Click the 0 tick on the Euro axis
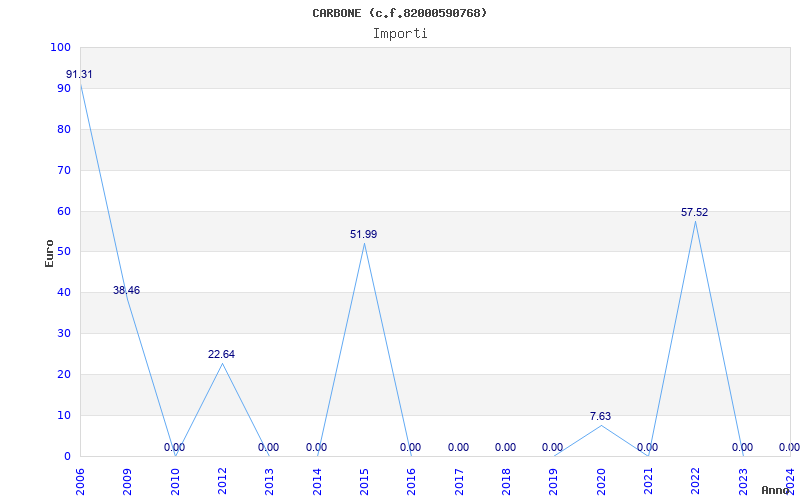Image resolution: width=800 pixels, height=500 pixels. click(67, 456)
